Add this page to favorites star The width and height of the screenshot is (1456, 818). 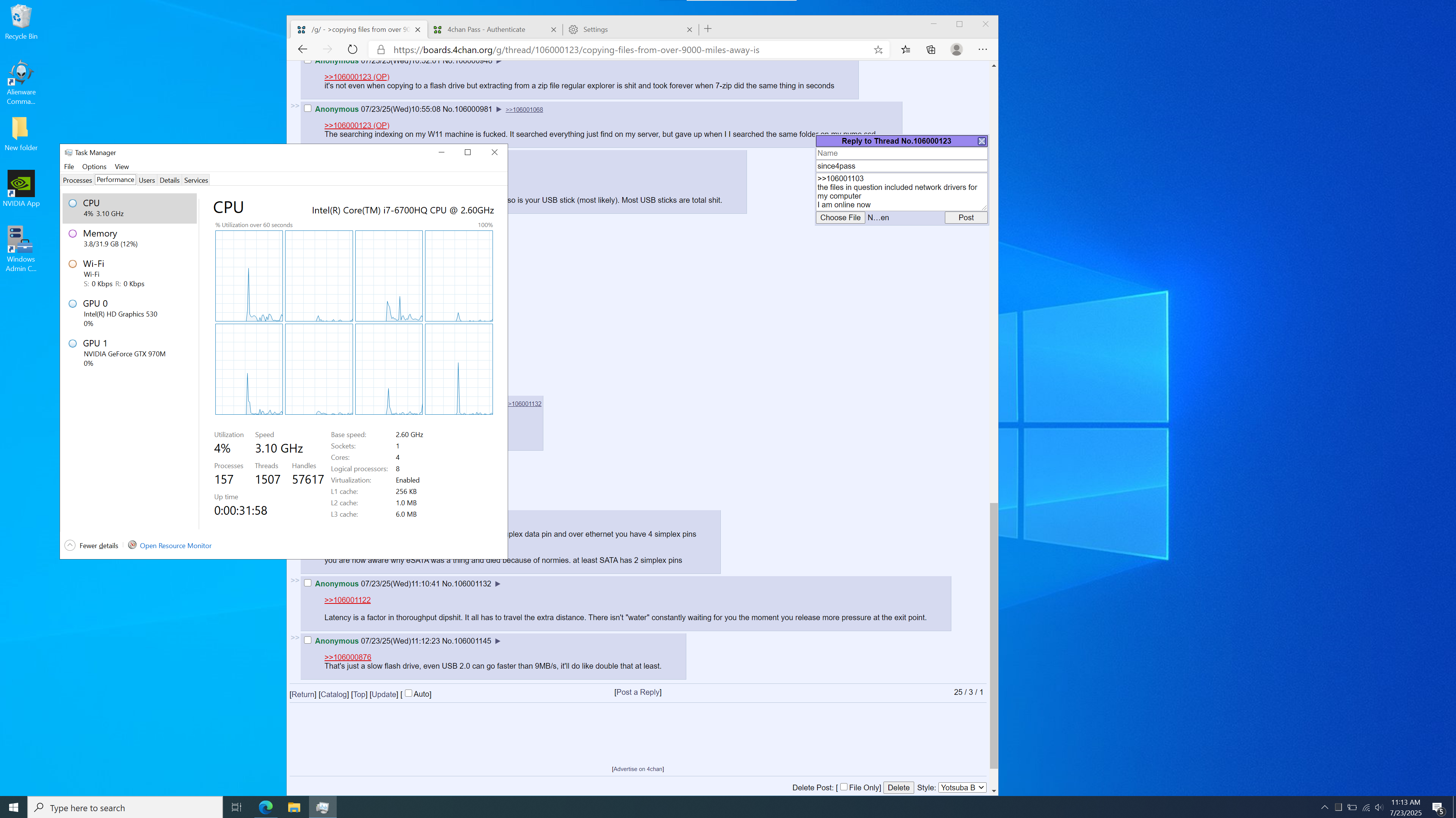tap(878, 50)
